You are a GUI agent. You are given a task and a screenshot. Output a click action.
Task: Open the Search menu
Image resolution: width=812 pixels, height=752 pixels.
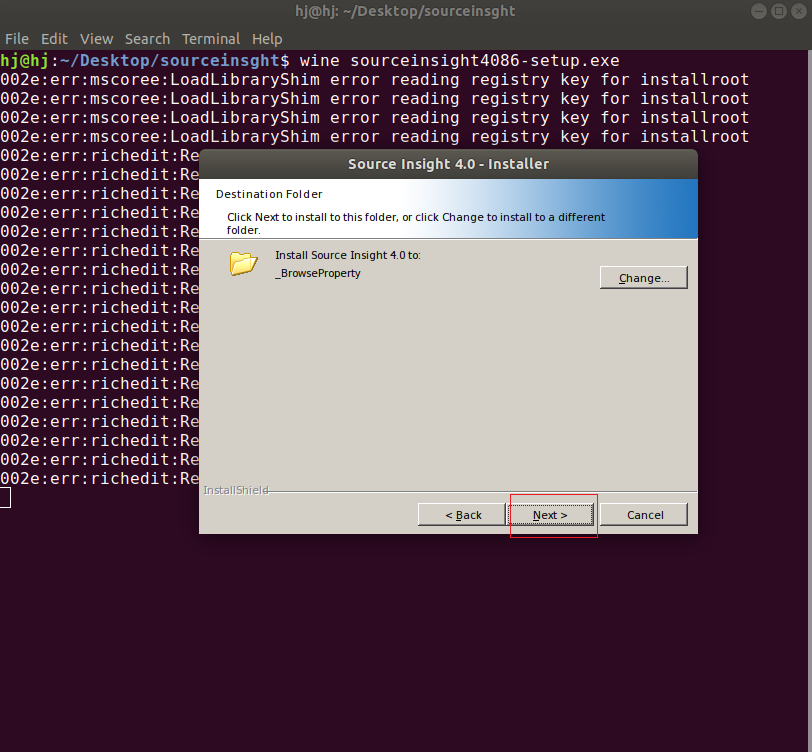[x=147, y=39]
